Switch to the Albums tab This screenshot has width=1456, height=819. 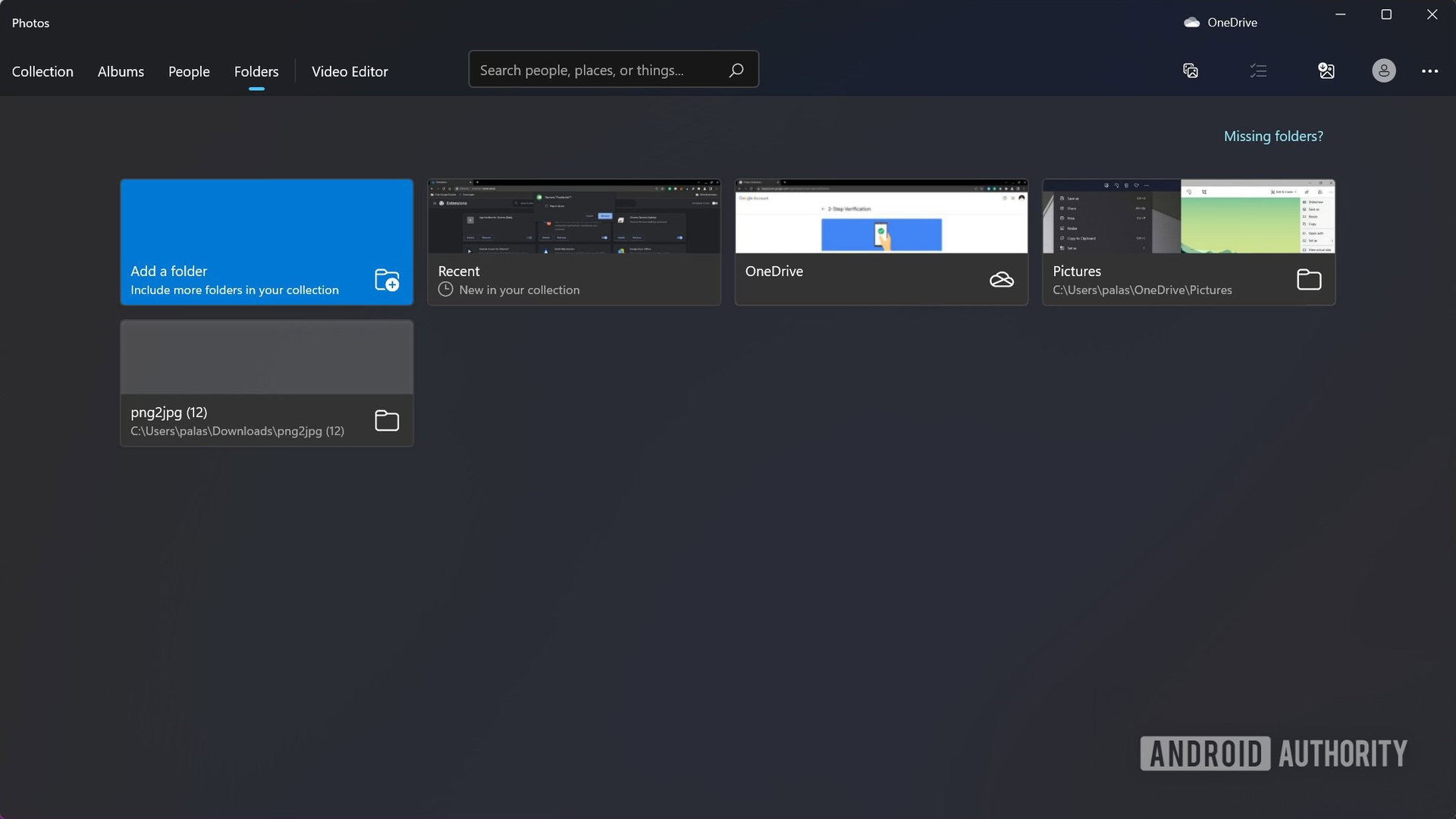click(x=121, y=71)
